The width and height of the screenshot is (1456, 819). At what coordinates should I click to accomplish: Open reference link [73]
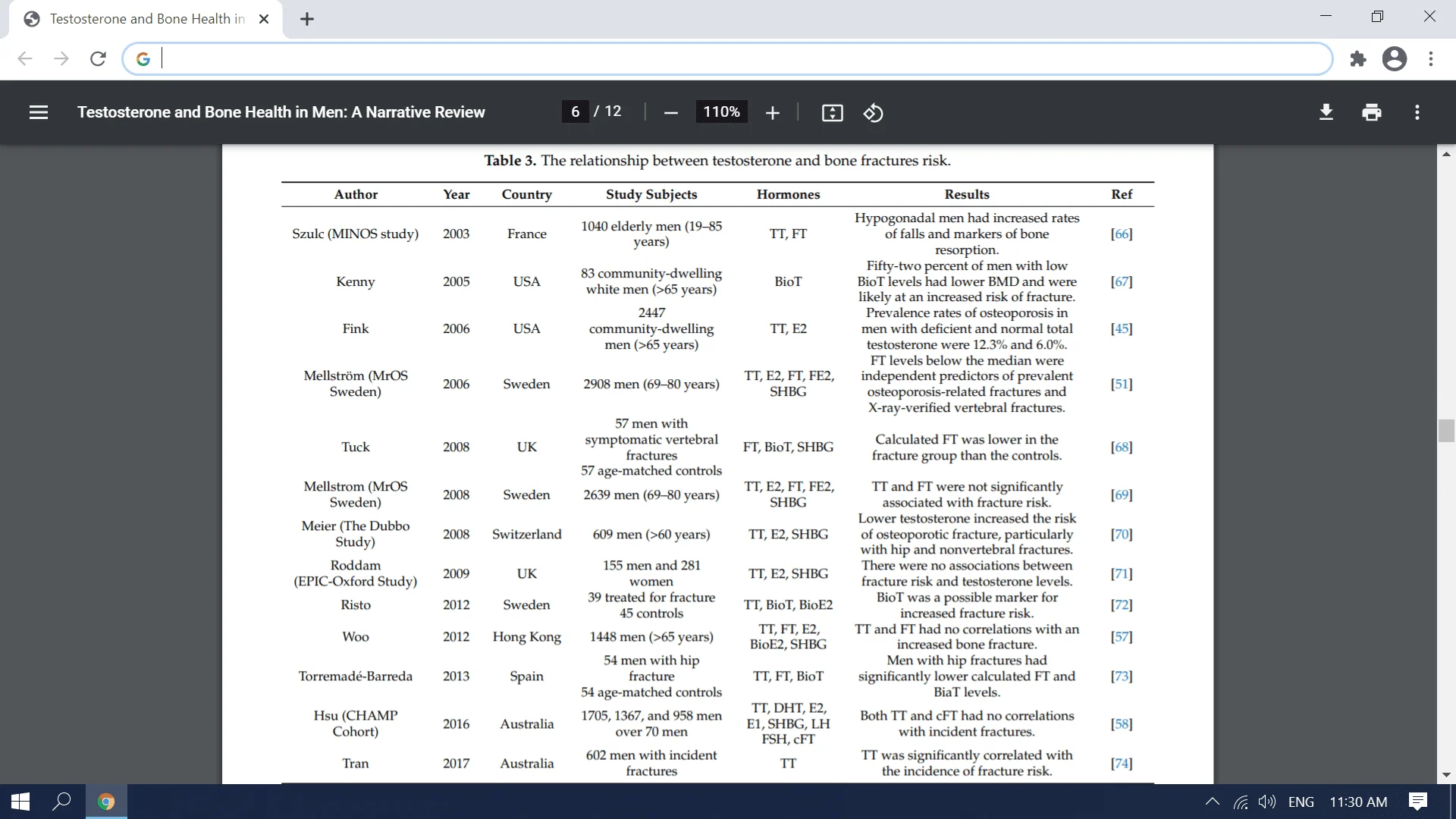pos(1122,676)
